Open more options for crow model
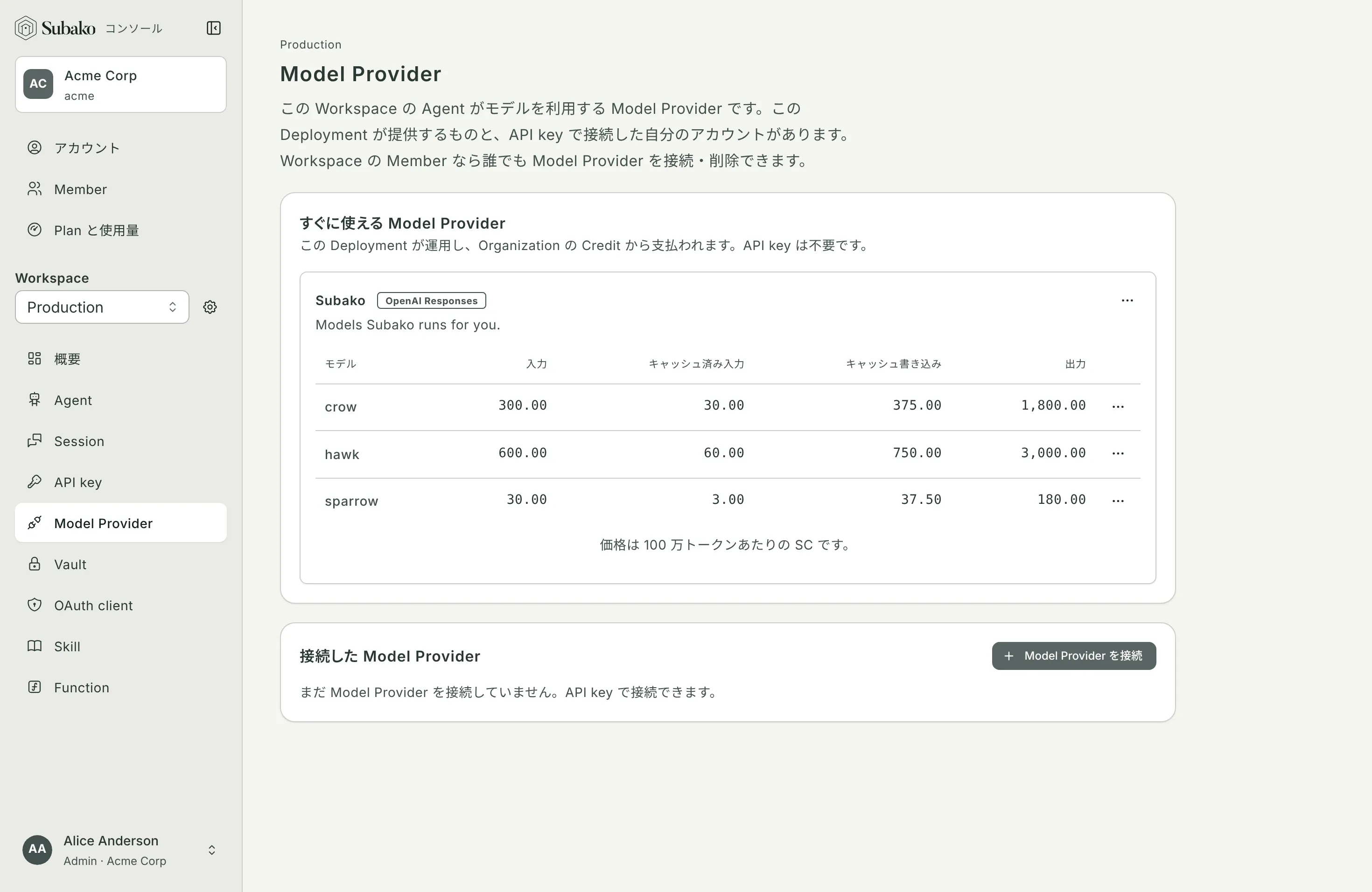Image resolution: width=1372 pixels, height=892 pixels. point(1118,406)
